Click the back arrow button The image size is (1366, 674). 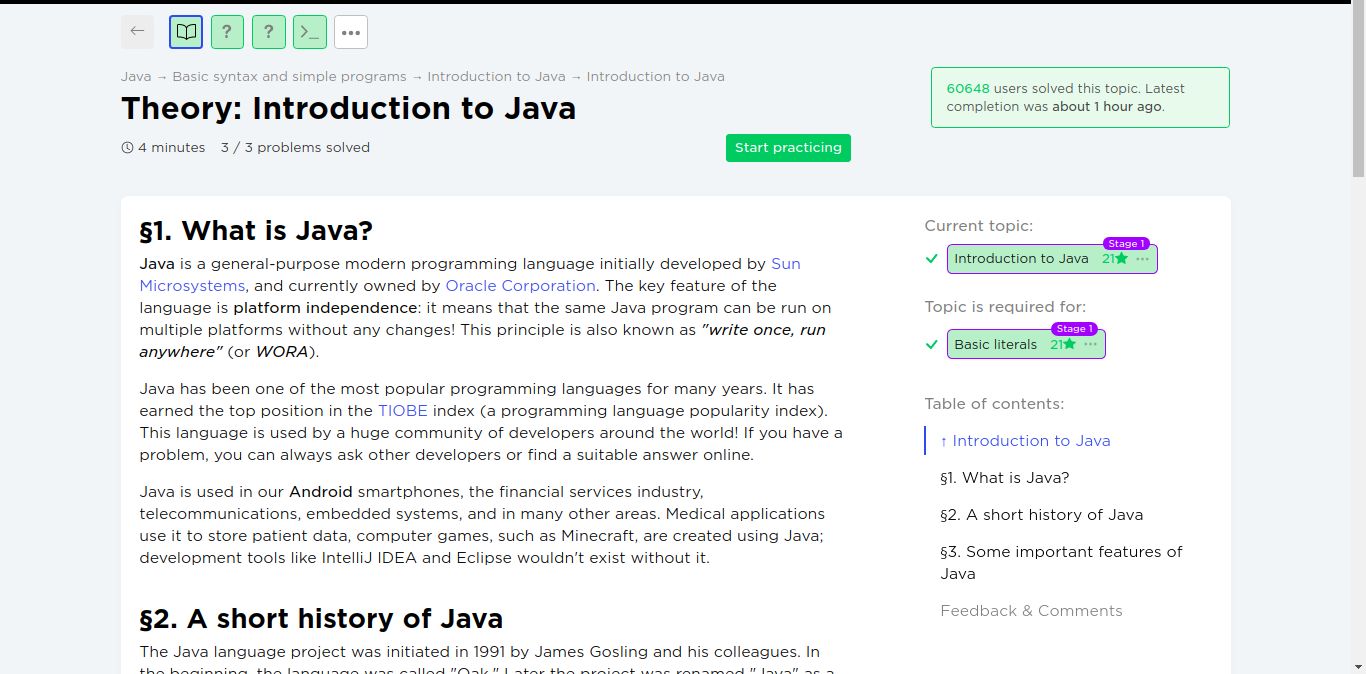[x=137, y=32]
